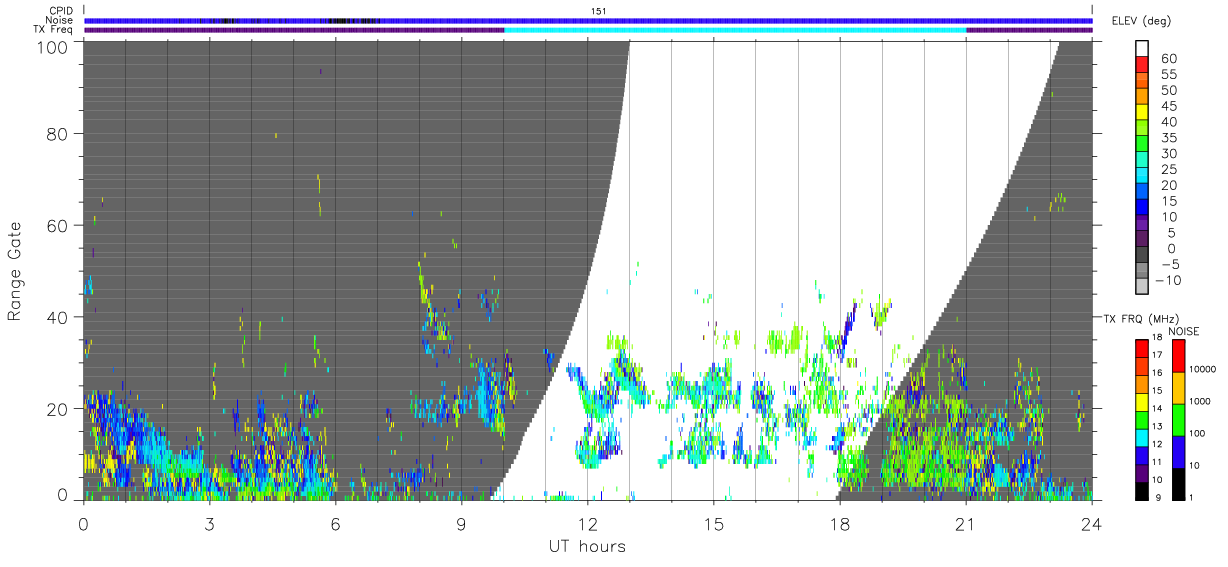
Task: Pick the light gray bottom ELEV colorbar segment
Action: [x=1143, y=287]
